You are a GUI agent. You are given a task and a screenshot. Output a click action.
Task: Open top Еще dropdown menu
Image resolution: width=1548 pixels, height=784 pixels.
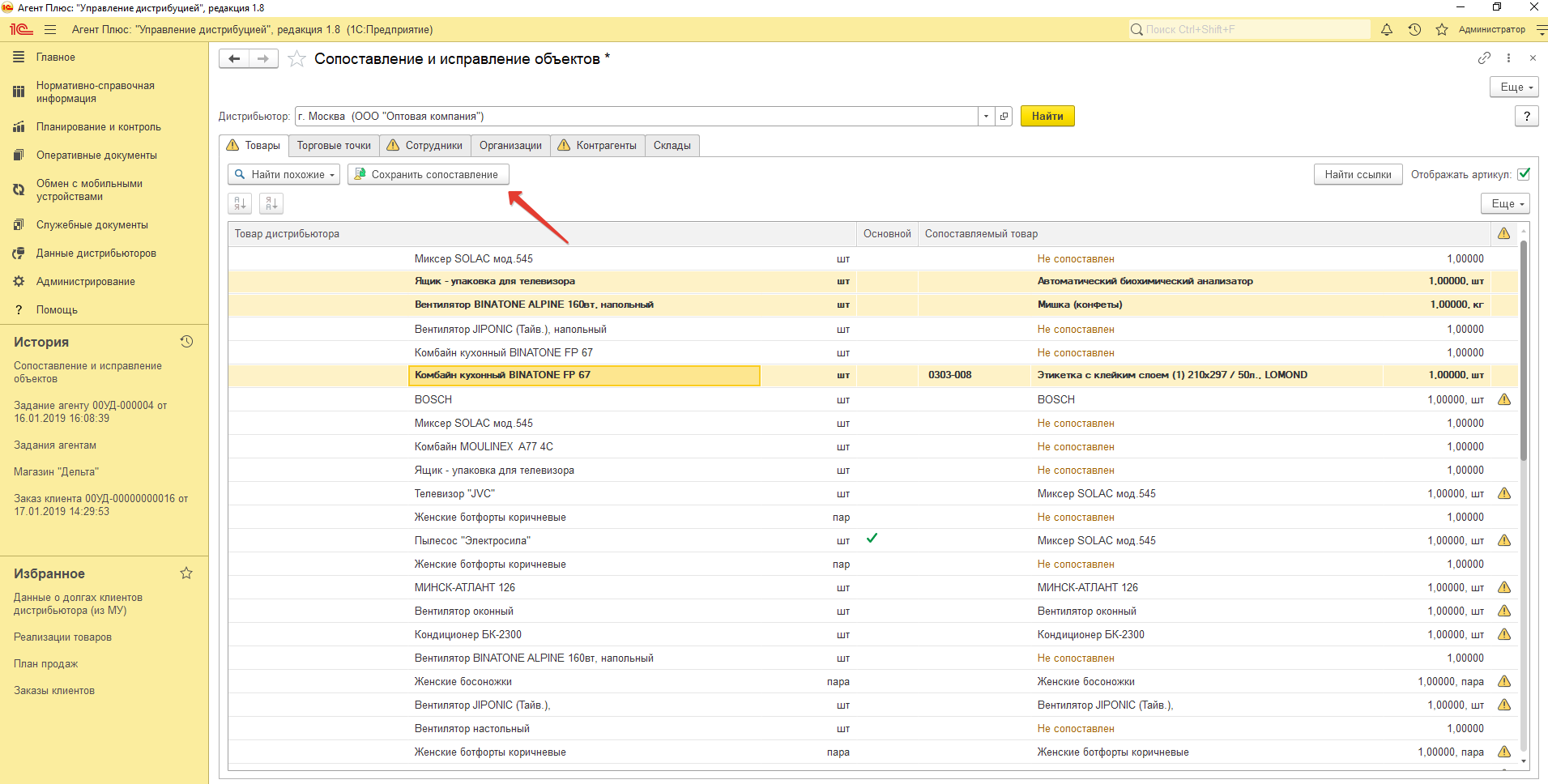pyautogui.click(x=1514, y=87)
